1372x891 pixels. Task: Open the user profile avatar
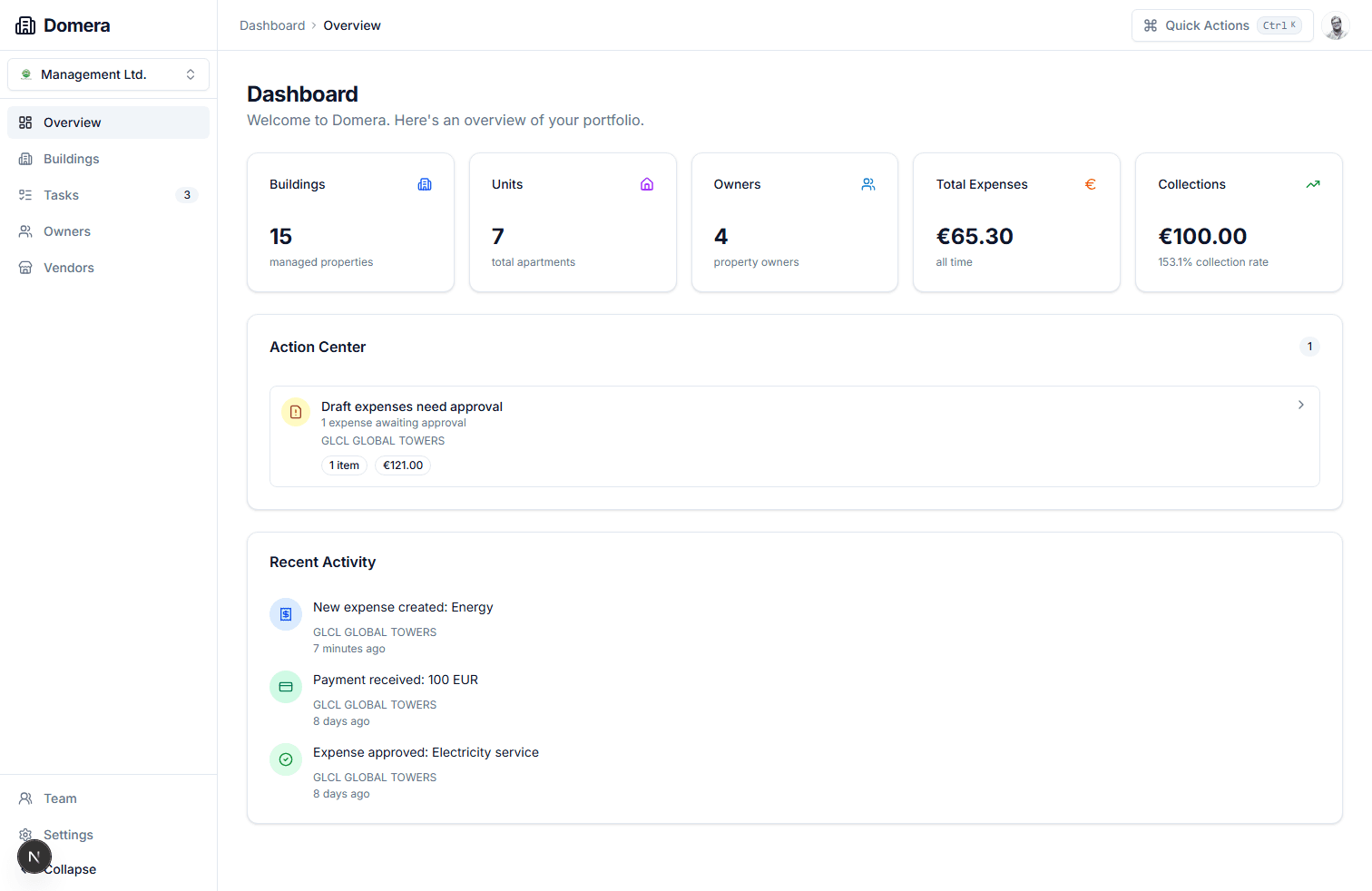pos(1336,25)
